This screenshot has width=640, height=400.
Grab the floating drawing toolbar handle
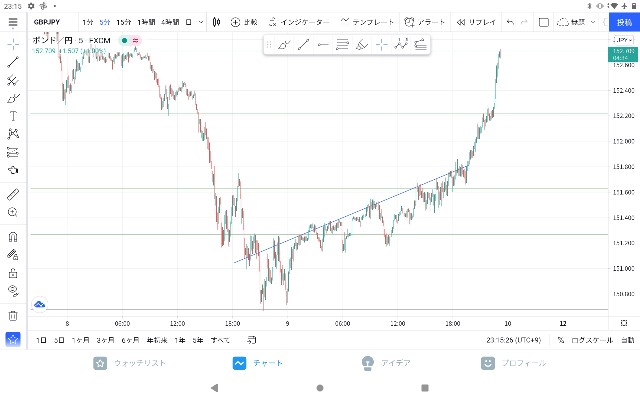coord(269,44)
